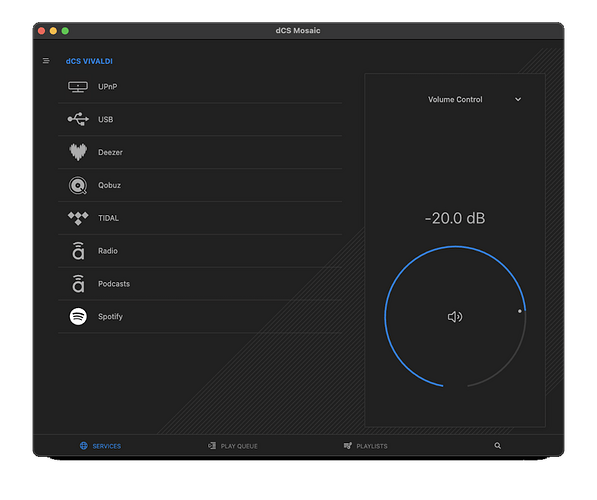Click the Podcasts airable icon
This screenshot has height=500, width=597.
[78, 284]
